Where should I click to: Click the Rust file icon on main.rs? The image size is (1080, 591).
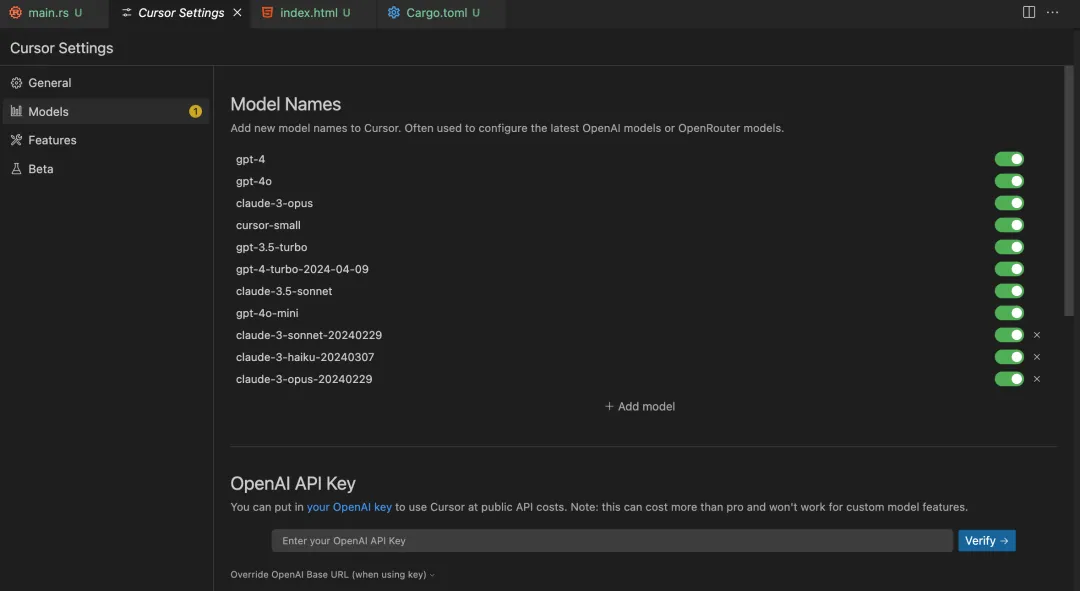click(x=15, y=12)
